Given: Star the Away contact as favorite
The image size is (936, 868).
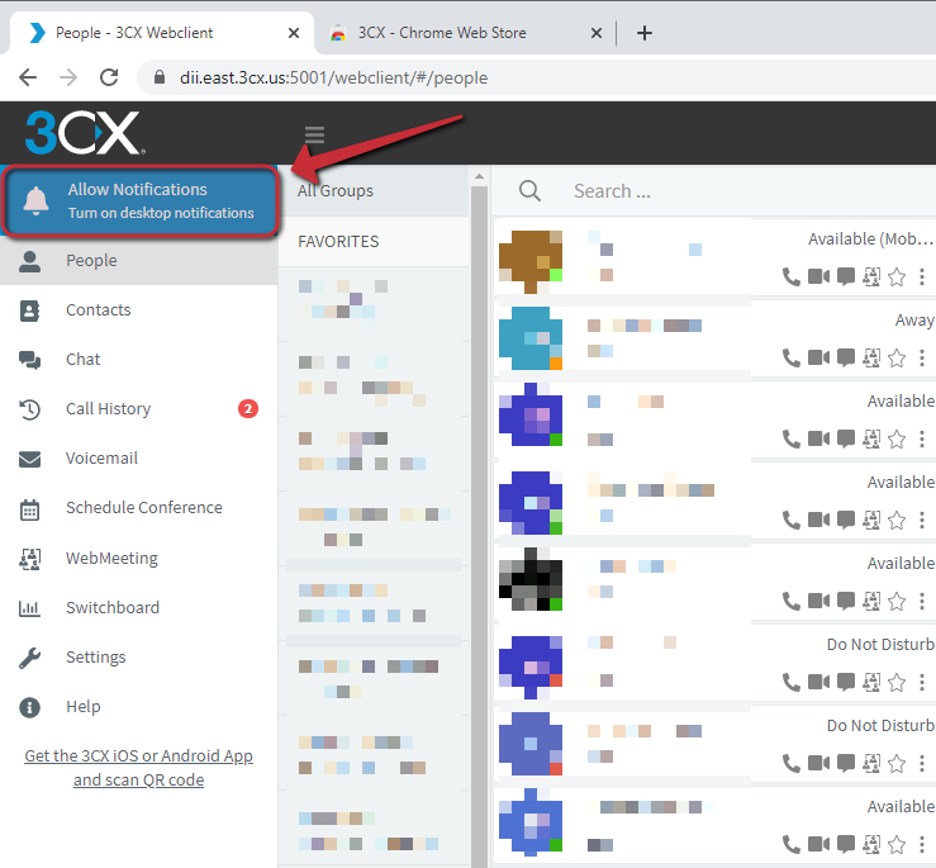Looking at the screenshot, I should click(897, 358).
